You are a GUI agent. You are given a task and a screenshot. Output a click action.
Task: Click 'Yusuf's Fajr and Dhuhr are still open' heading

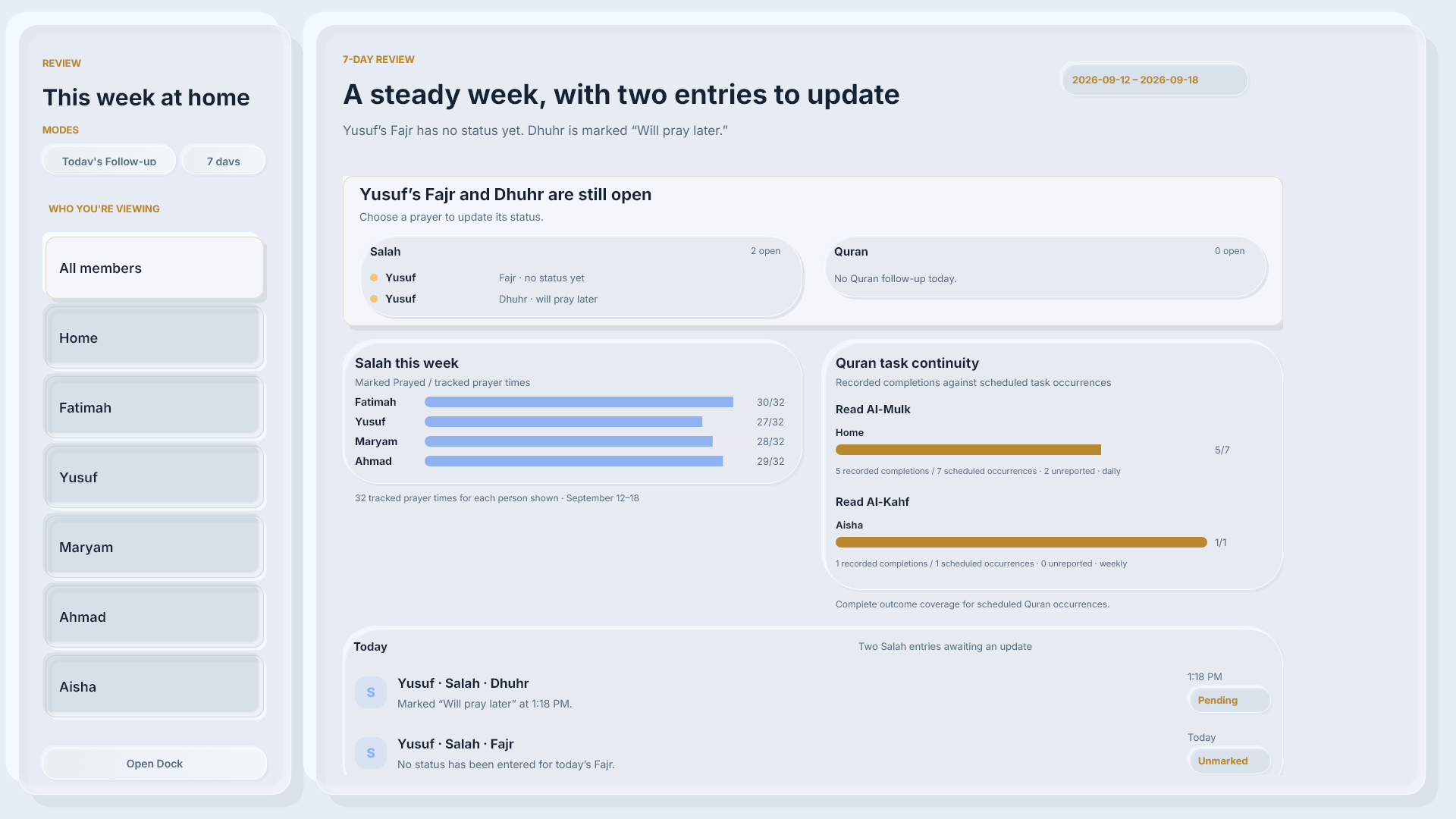point(505,194)
